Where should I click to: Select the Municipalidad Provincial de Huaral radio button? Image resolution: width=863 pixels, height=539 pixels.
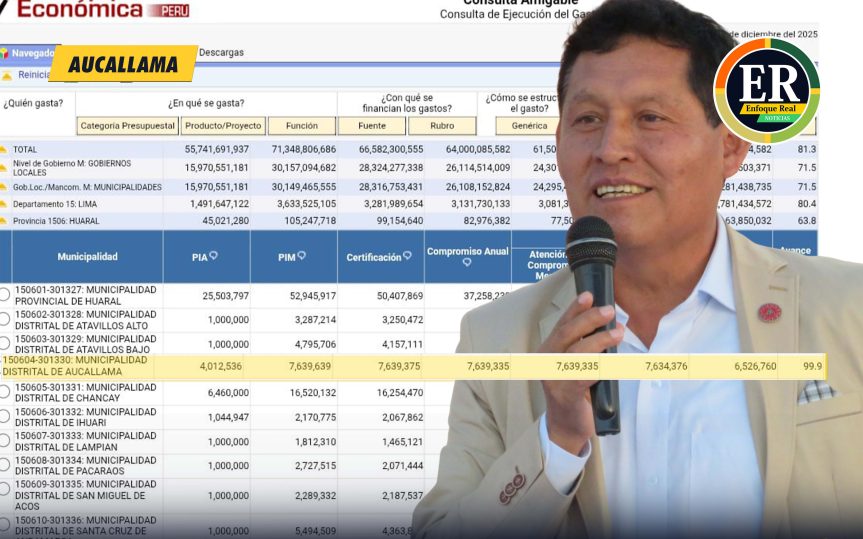pos(4,295)
